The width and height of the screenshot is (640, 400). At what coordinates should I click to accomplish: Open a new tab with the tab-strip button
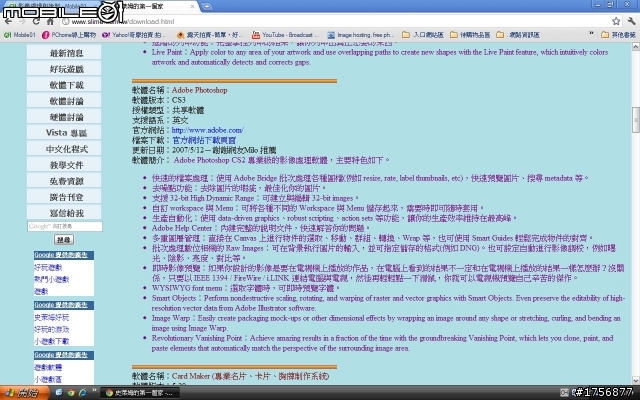click(207, 7)
